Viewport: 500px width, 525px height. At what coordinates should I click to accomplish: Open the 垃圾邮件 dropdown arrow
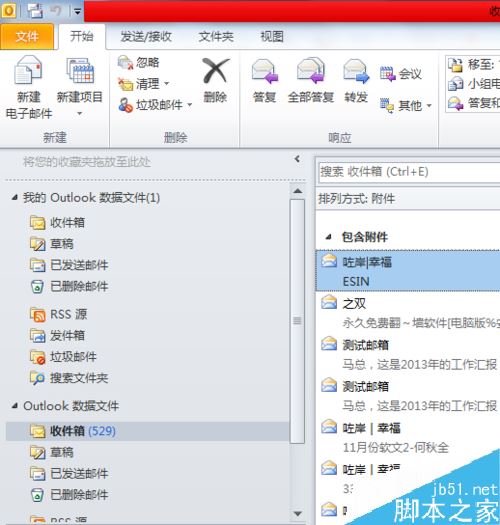(190, 105)
